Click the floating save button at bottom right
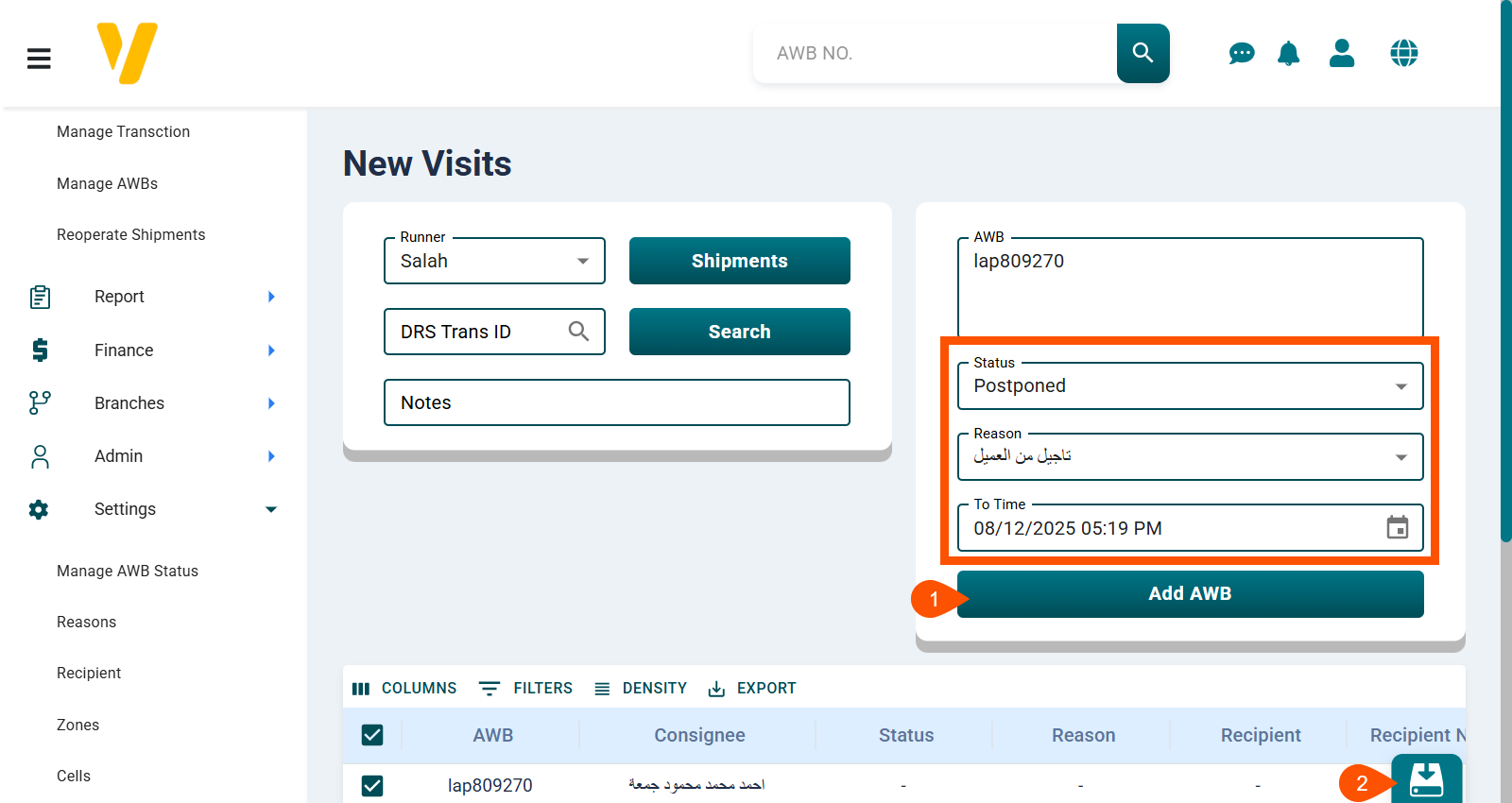The height and width of the screenshot is (803, 1512). point(1426,780)
